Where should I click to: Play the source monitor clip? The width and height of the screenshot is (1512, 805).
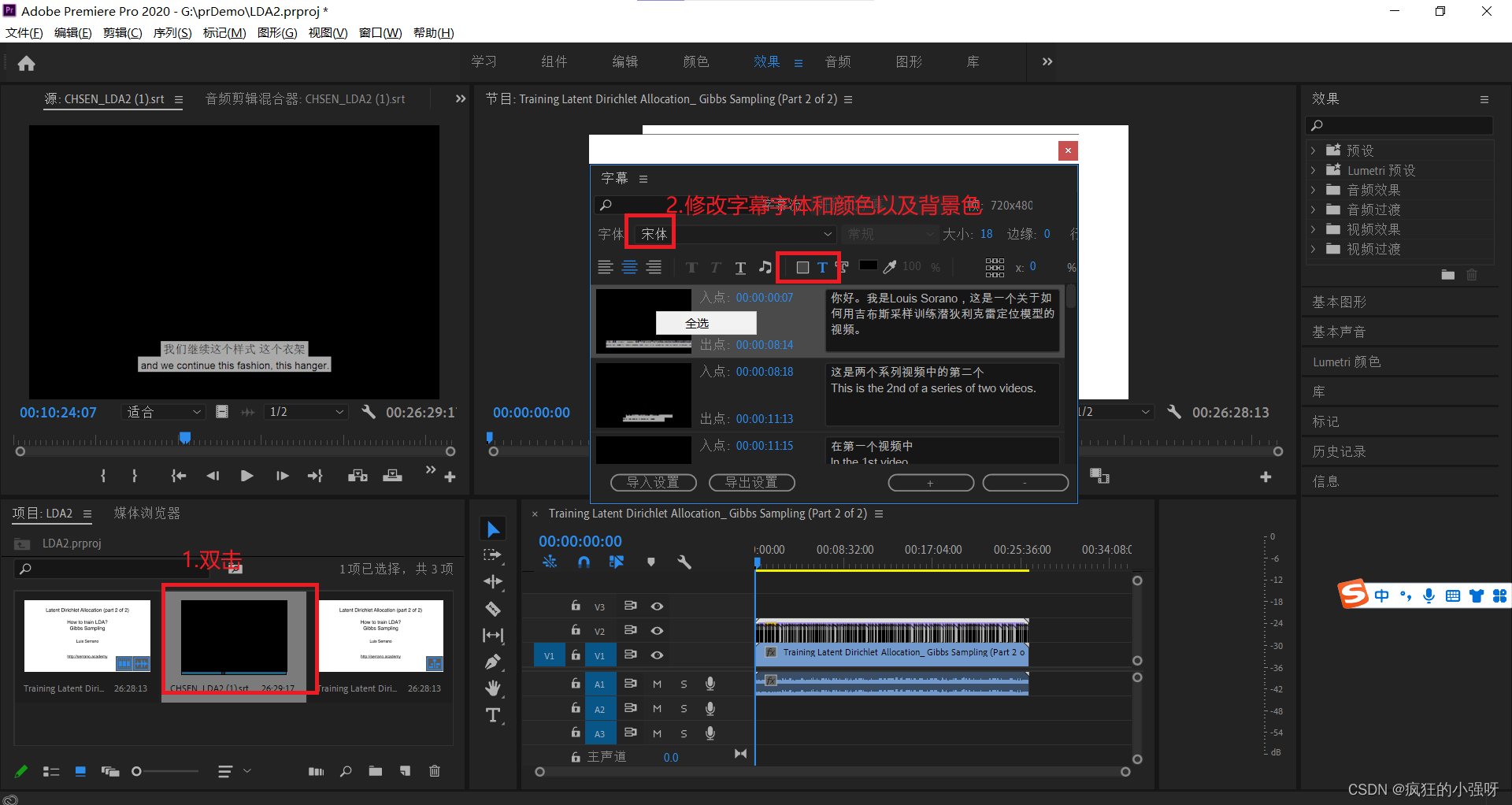click(246, 476)
